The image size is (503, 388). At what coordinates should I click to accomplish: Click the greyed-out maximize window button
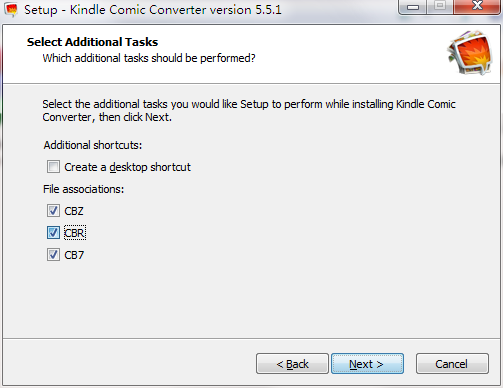tap(440, 6)
